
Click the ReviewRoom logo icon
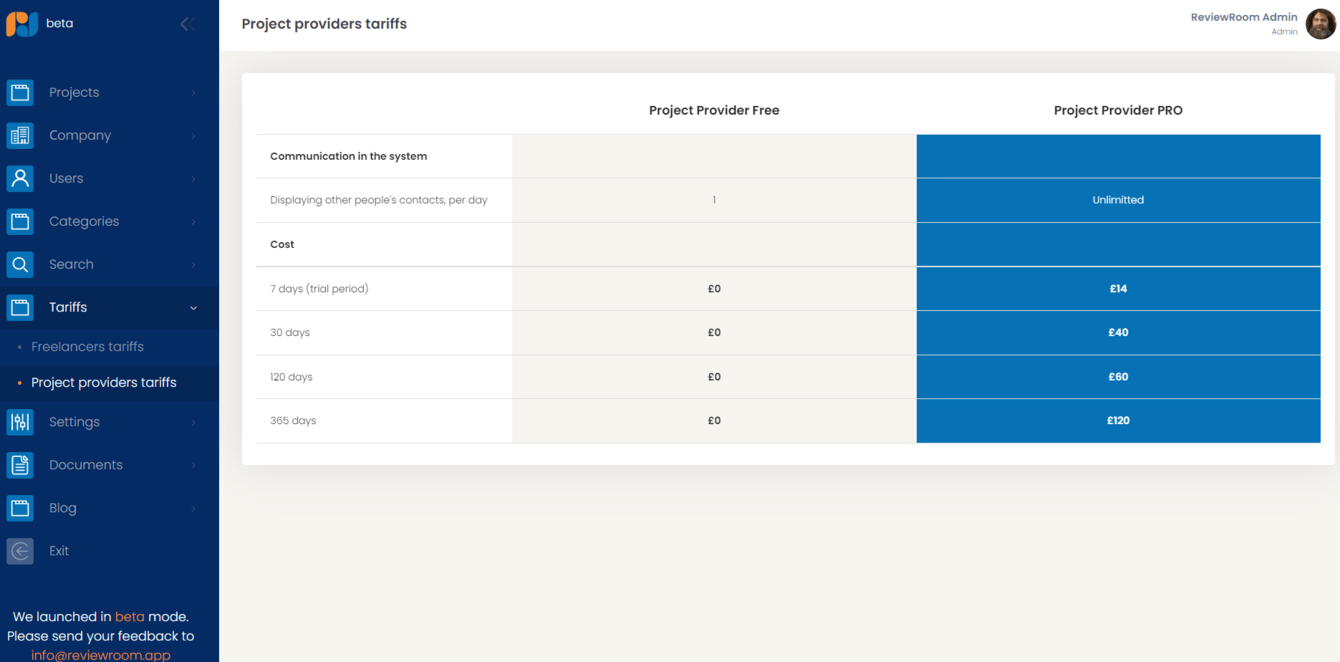(x=22, y=23)
